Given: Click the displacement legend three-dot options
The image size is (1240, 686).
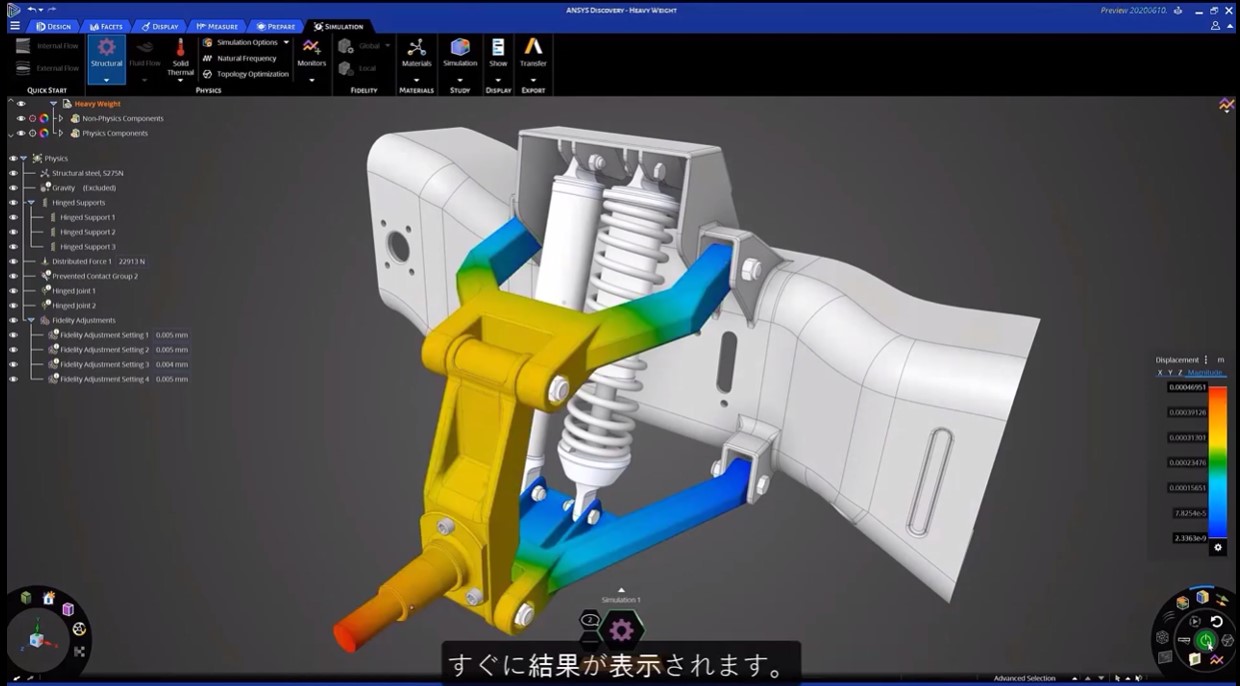Looking at the screenshot, I should pyautogui.click(x=1206, y=360).
